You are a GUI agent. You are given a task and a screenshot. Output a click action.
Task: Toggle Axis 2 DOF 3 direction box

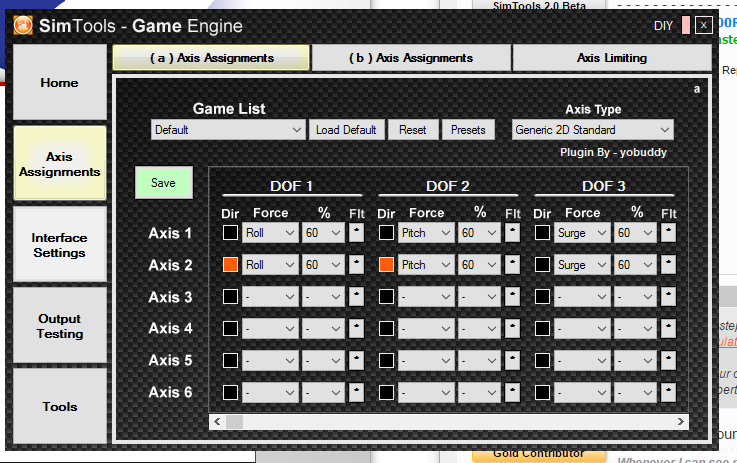(x=542, y=265)
